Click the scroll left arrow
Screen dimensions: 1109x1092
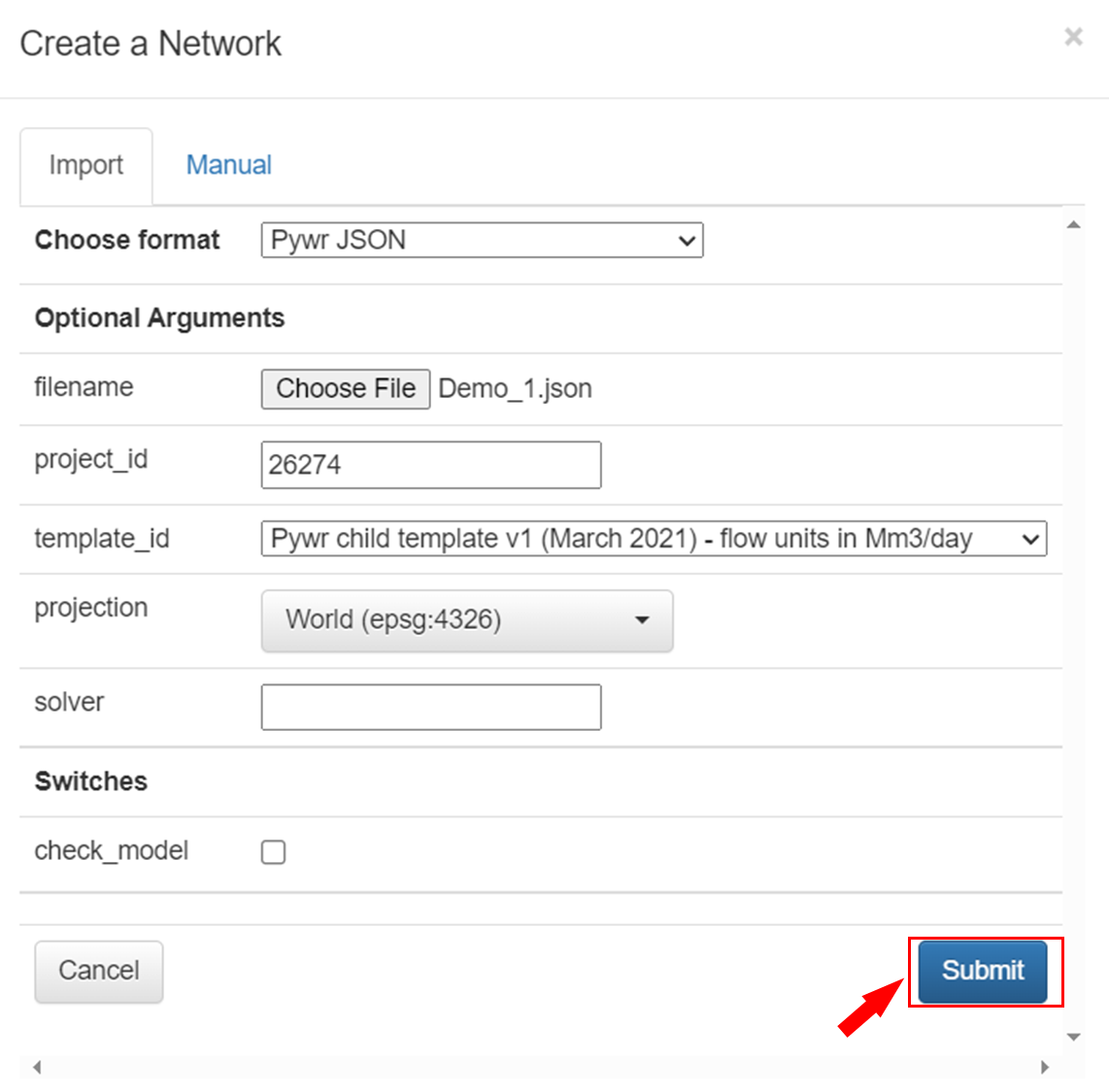pyautogui.click(x=37, y=1067)
